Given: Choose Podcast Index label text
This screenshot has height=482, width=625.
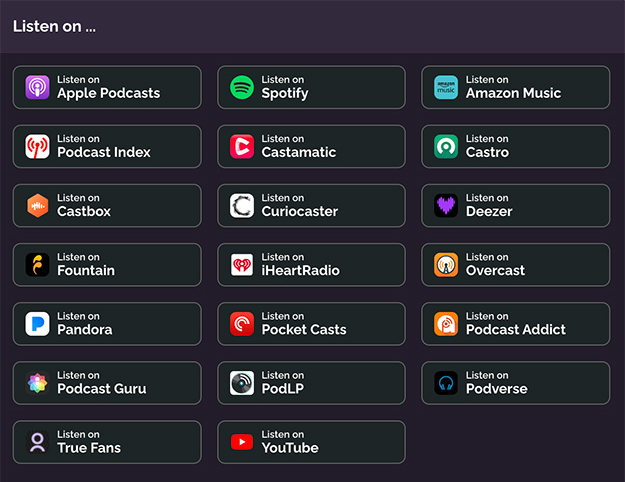Looking at the screenshot, I should 104,152.
